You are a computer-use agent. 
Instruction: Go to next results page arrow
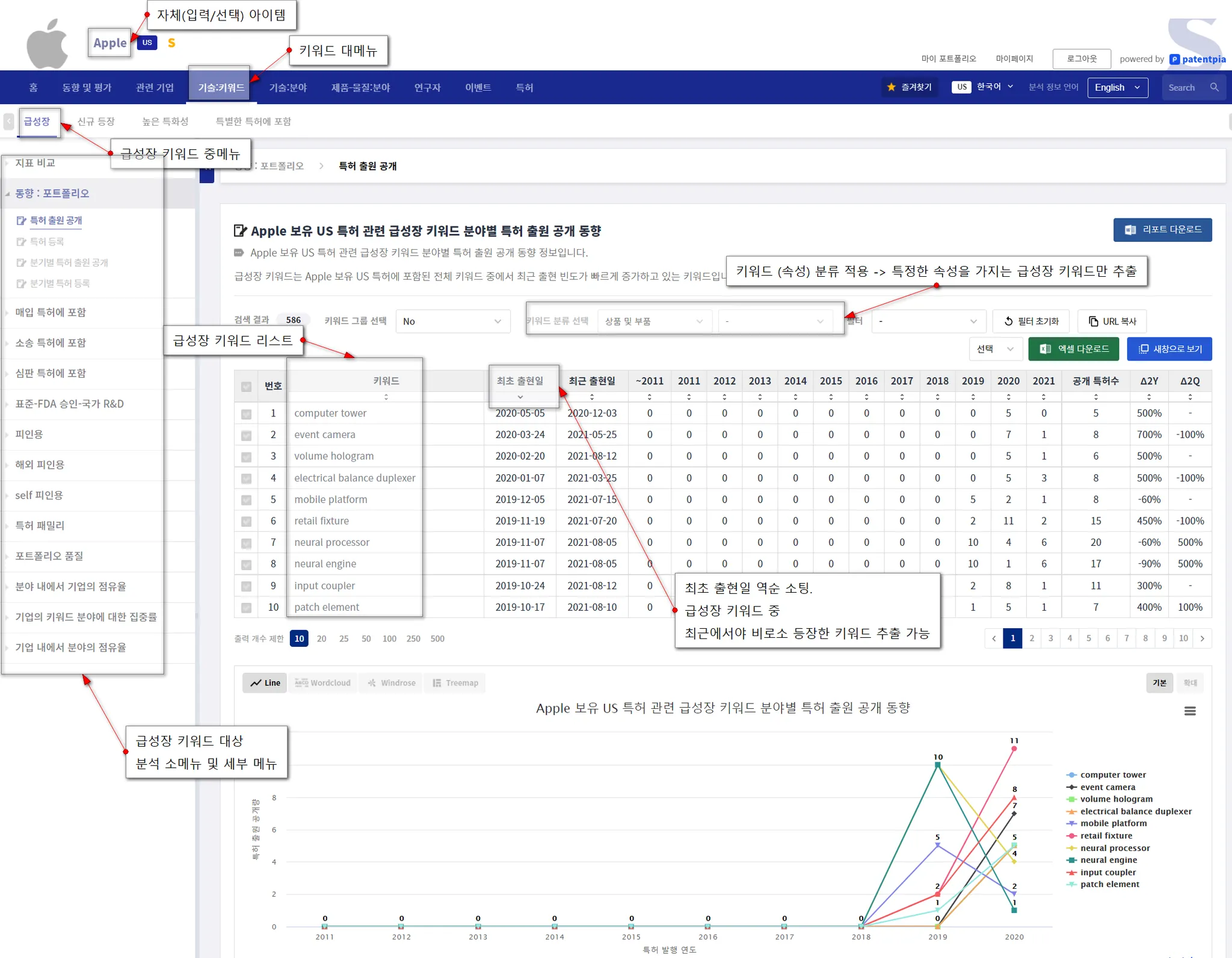(1202, 638)
